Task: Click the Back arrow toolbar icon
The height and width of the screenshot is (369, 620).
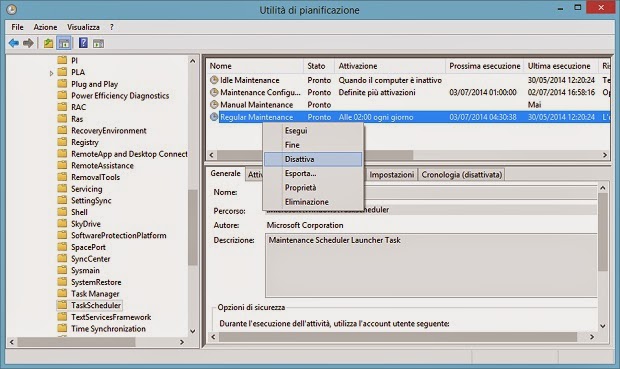Action: (x=14, y=43)
